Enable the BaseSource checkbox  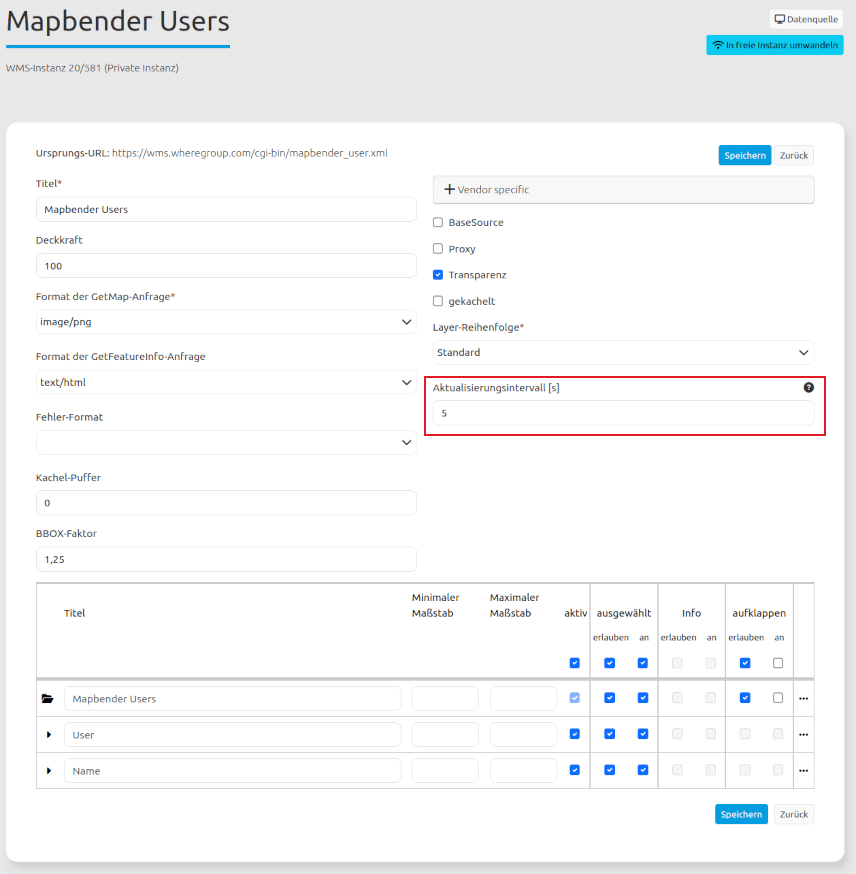pyautogui.click(x=438, y=223)
